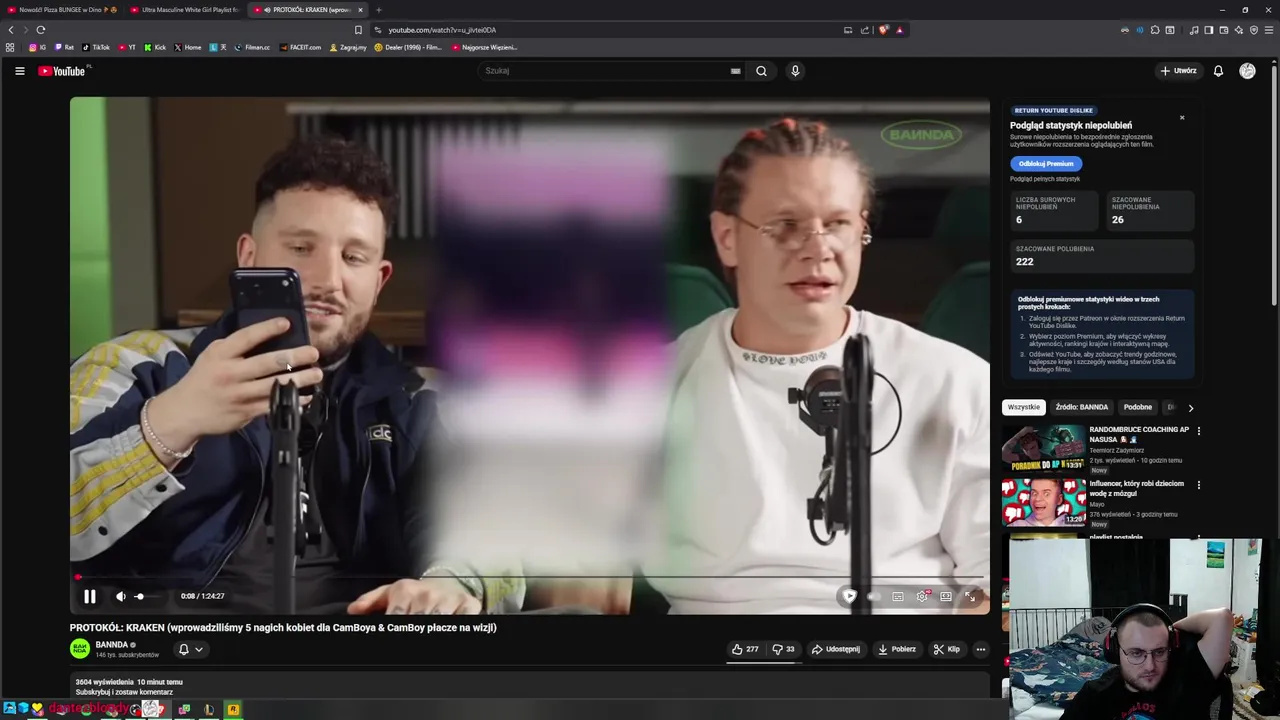Image resolution: width=1280 pixels, height=720 pixels.
Task: Pause the video with the pause button
Action: (89, 596)
